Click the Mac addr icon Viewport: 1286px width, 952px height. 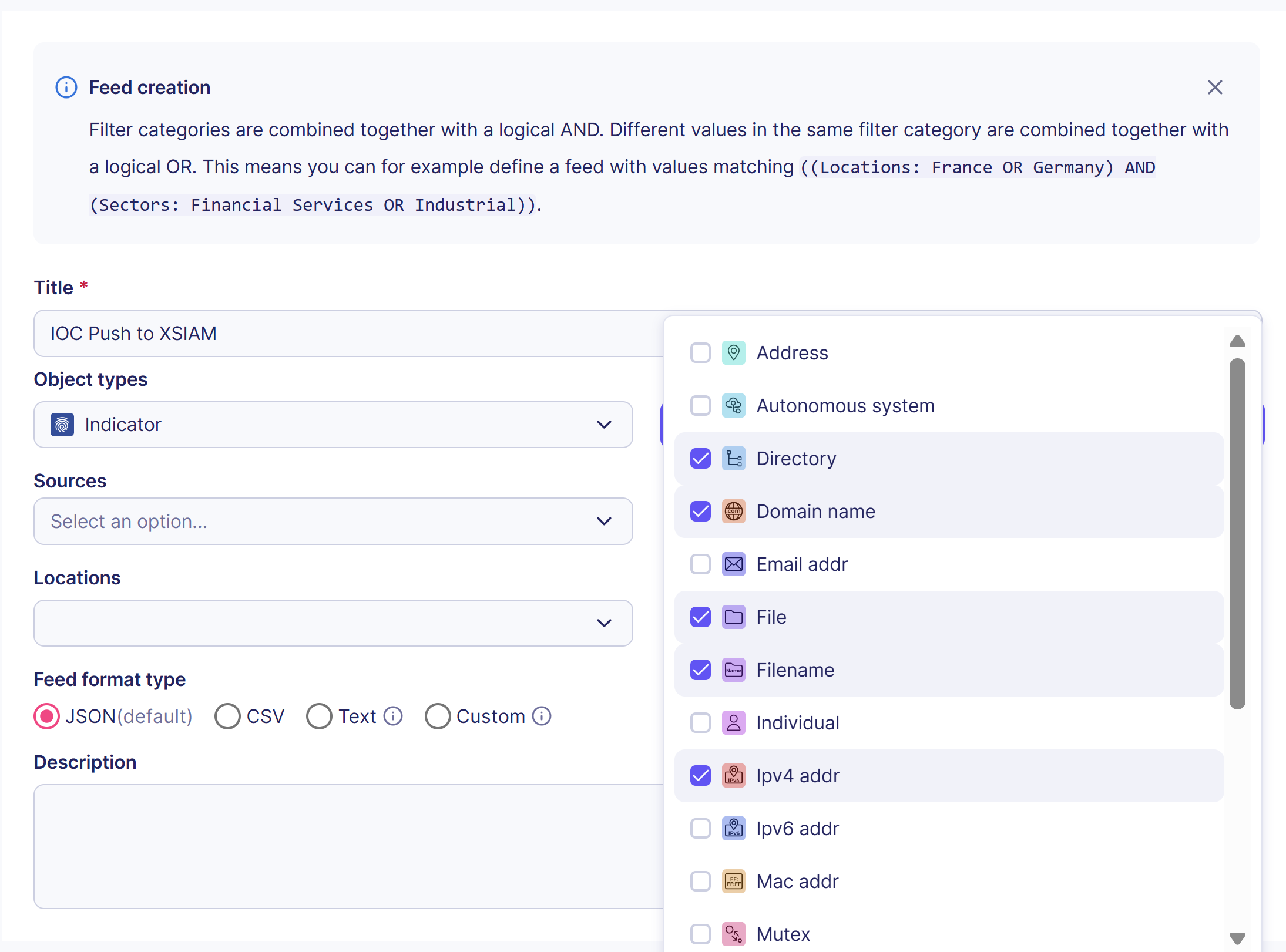click(734, 881)
